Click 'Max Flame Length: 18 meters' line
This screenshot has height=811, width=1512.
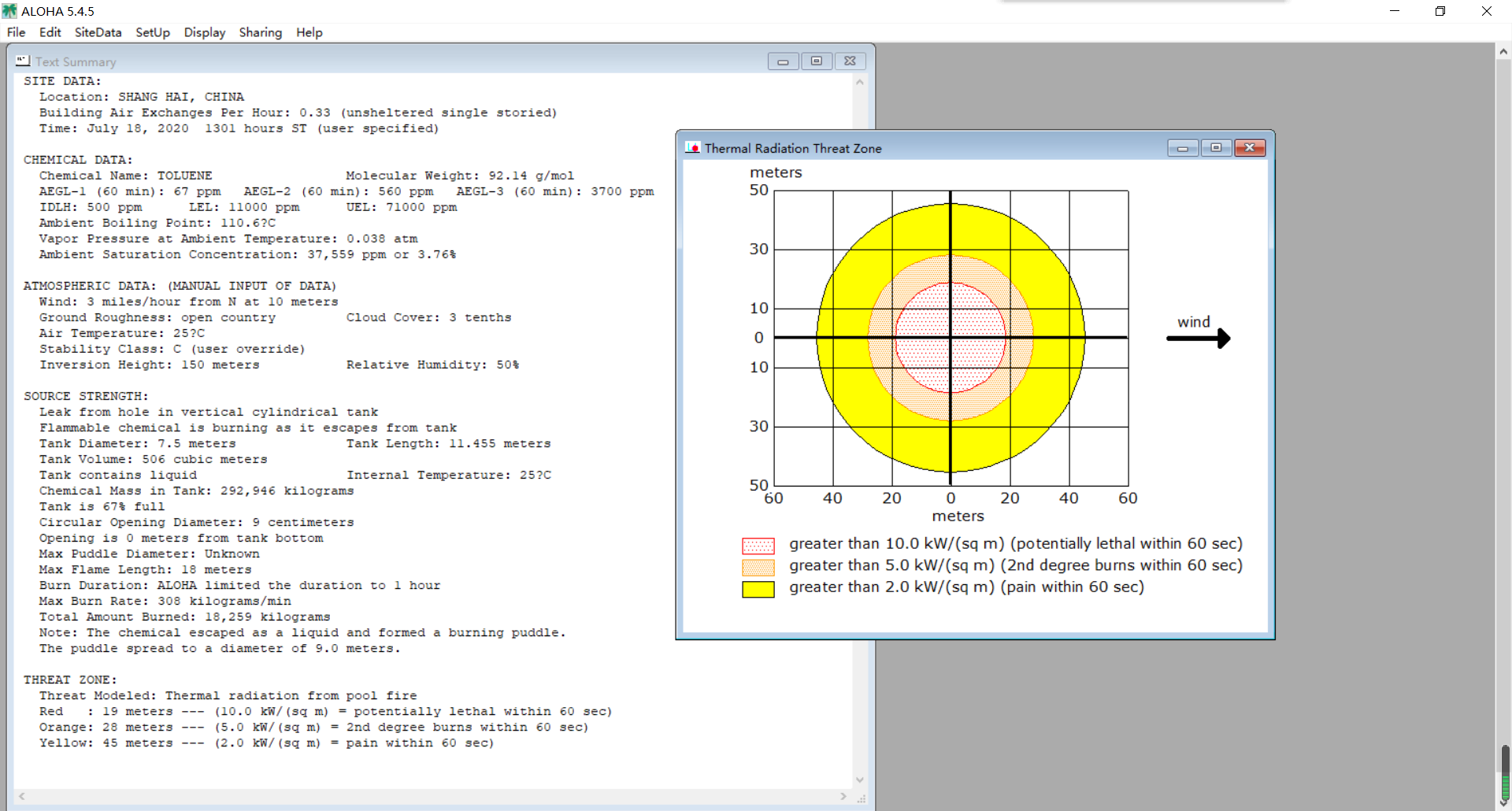[x=146, y=569]
